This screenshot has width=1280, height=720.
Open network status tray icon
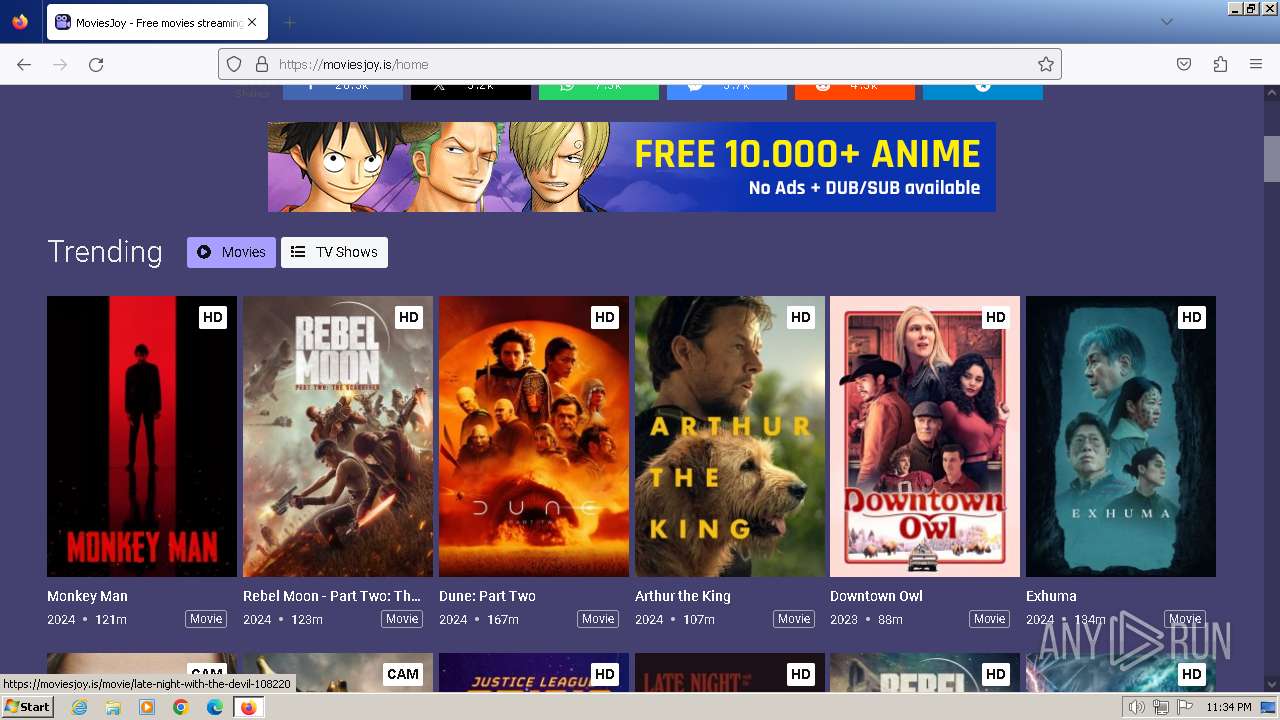[x=1161, y=707]
